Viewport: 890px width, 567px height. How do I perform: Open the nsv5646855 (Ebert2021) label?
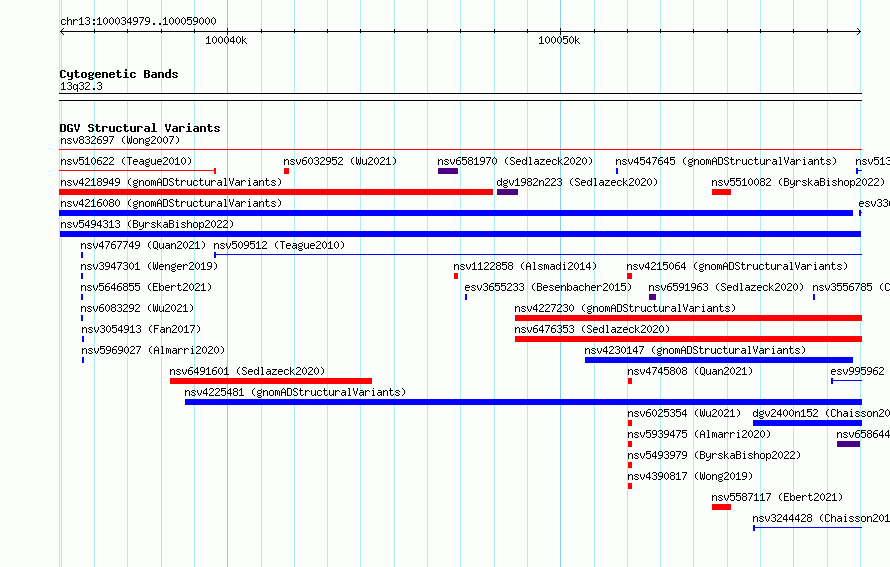(146, 287)
